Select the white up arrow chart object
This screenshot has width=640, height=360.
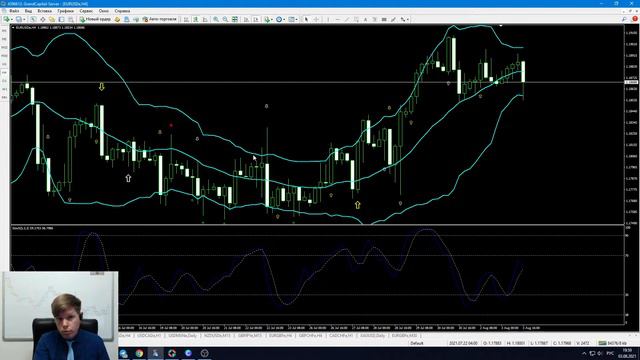tap(128, 178)
